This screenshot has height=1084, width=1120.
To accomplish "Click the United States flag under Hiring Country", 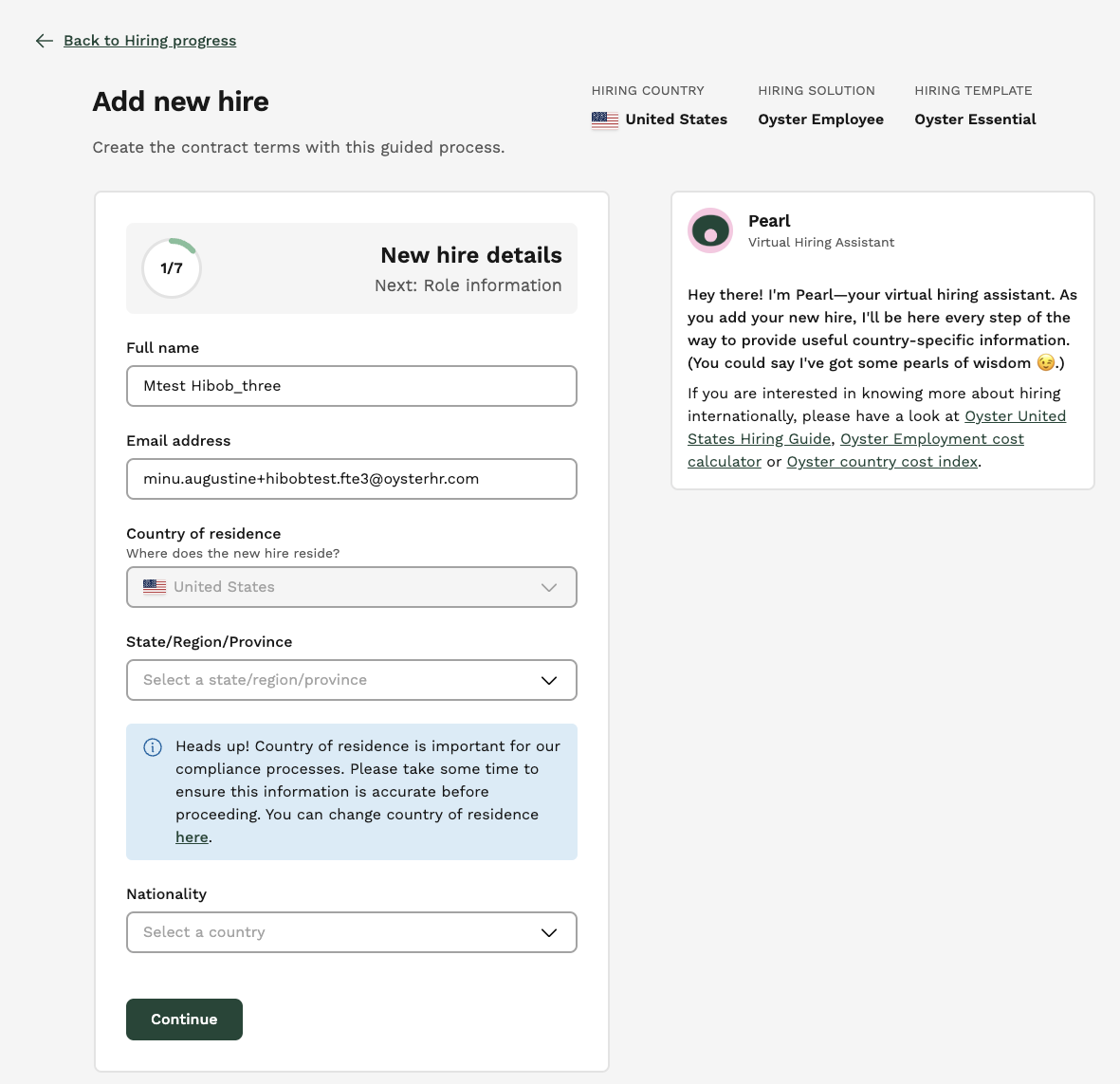I will tap(605, 119).
